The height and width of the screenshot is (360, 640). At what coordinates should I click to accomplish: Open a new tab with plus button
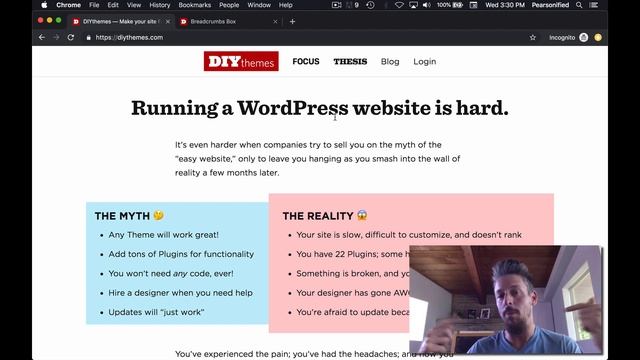pyautogui.click(x=292, y=22)
